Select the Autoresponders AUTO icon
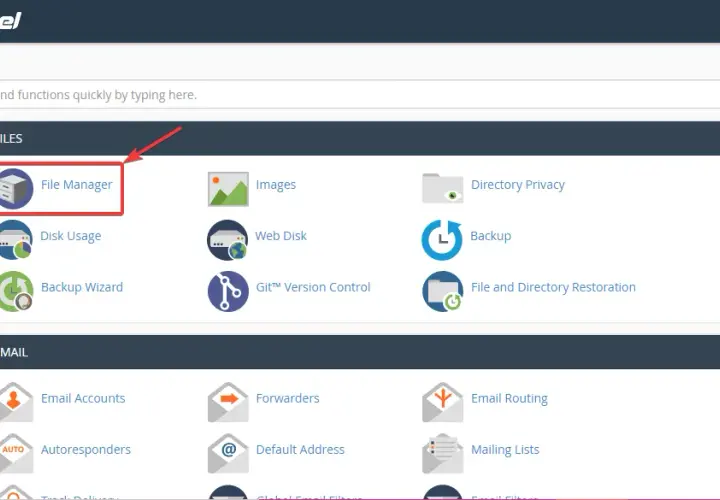Image resolution: width=720 pixels, height=500 pixels. click(x=16, y=453)
